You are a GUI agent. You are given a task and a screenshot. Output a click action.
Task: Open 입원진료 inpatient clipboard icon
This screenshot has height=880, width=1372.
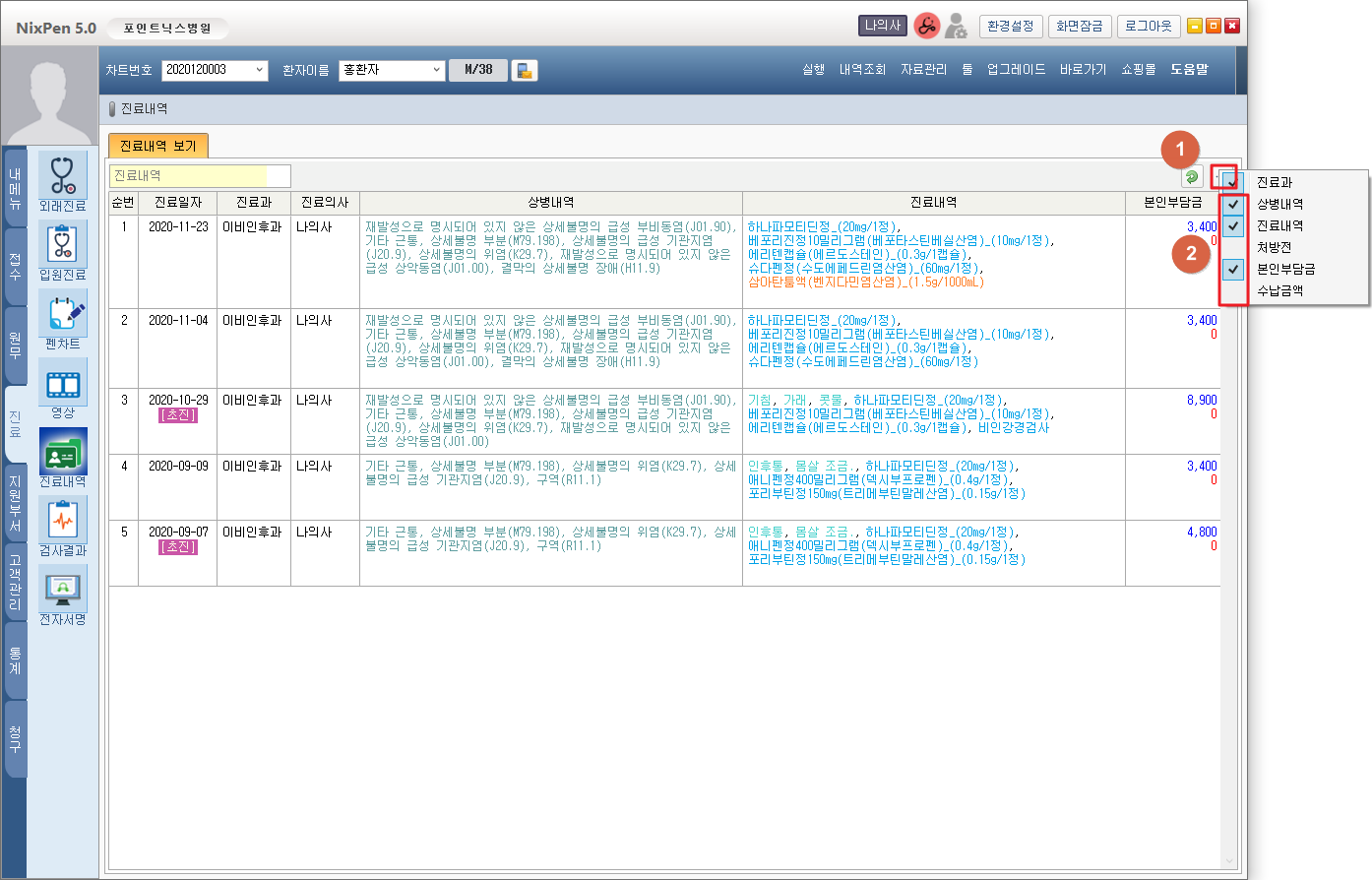62,246
